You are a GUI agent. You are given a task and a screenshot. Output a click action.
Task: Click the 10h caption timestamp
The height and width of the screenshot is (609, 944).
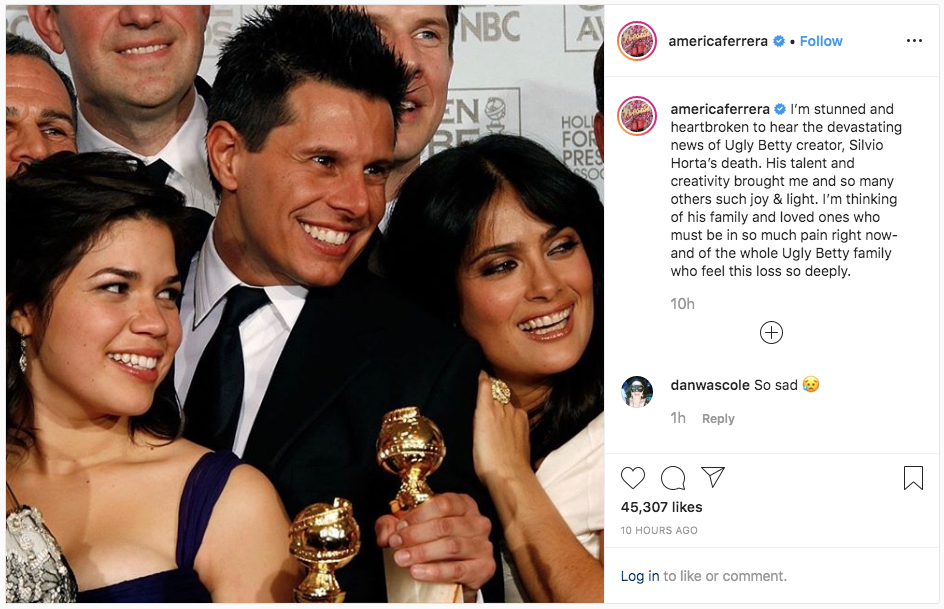point(682,303)
